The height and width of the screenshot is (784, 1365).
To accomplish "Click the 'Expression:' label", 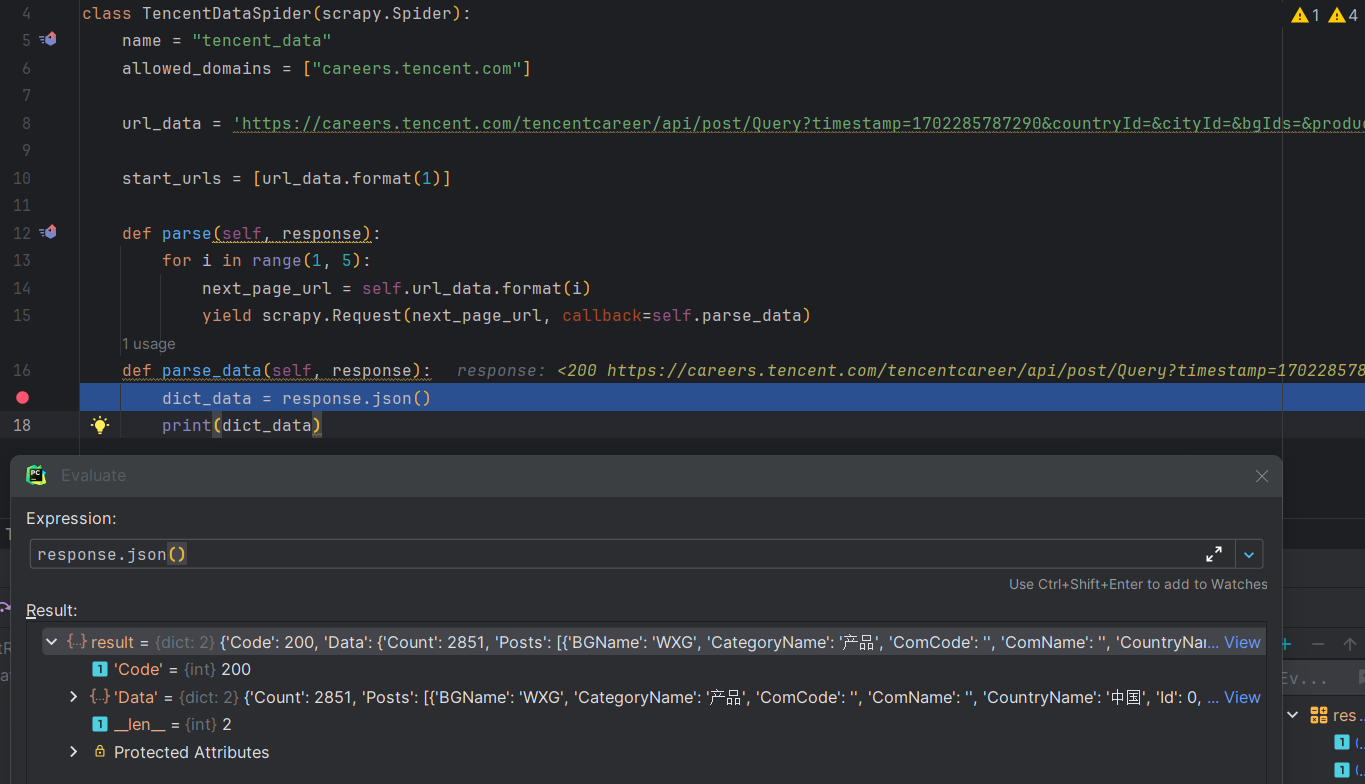I will coord(71,518).
